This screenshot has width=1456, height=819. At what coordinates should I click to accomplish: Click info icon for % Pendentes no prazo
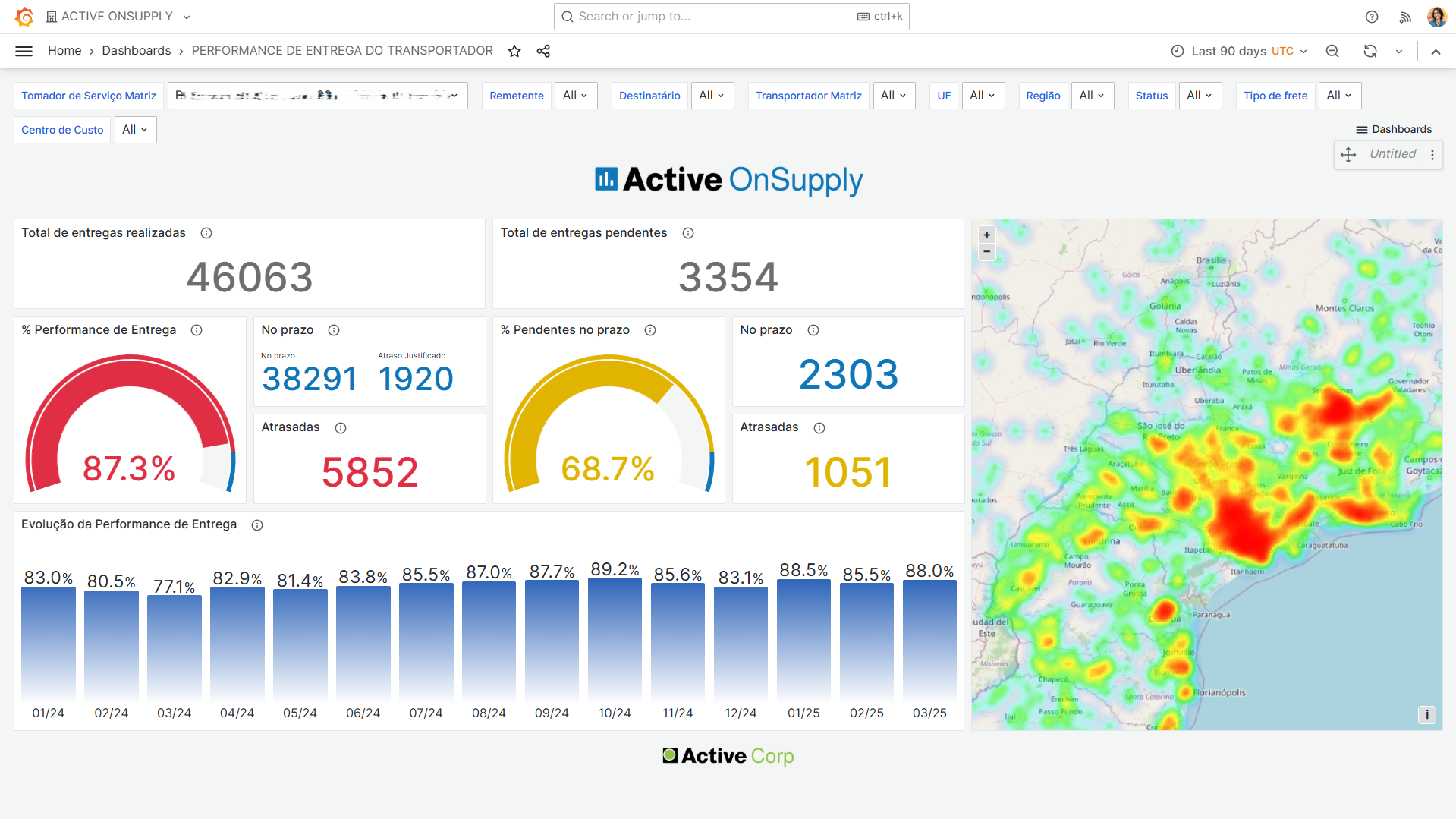[650, 330]
